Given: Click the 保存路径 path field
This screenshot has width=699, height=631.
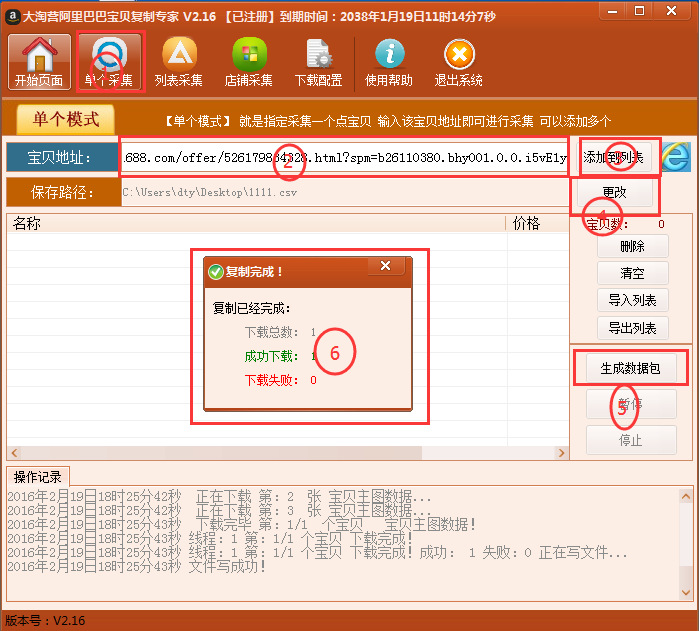Looking at the screenshot, I should tap(345, 192).
